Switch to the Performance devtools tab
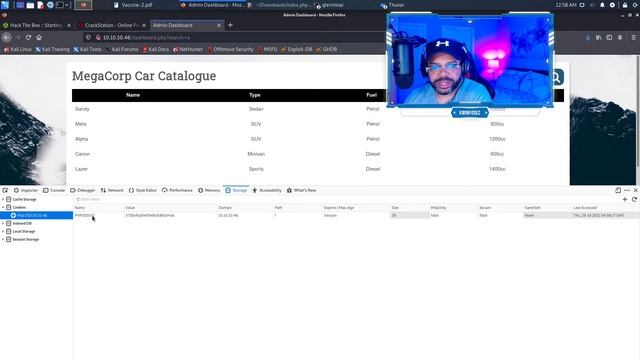The width and height of the screenshot is (640, 360). [x=177, y=190]
